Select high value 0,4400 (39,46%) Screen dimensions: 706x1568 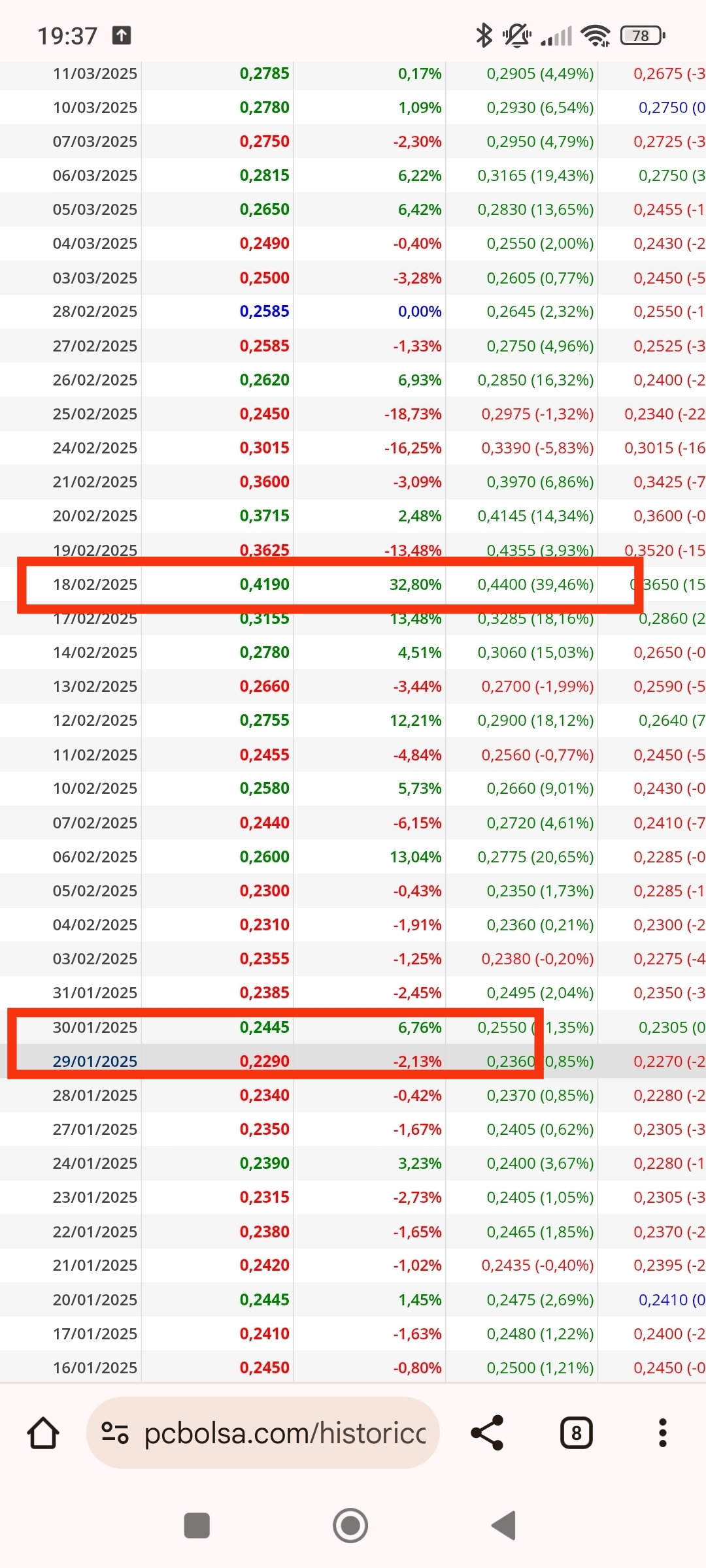[535, 584]
